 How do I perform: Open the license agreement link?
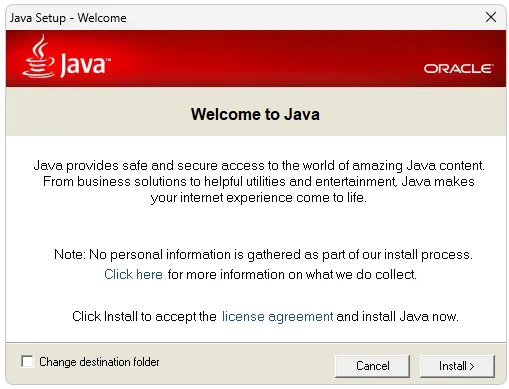pos(277,316)
